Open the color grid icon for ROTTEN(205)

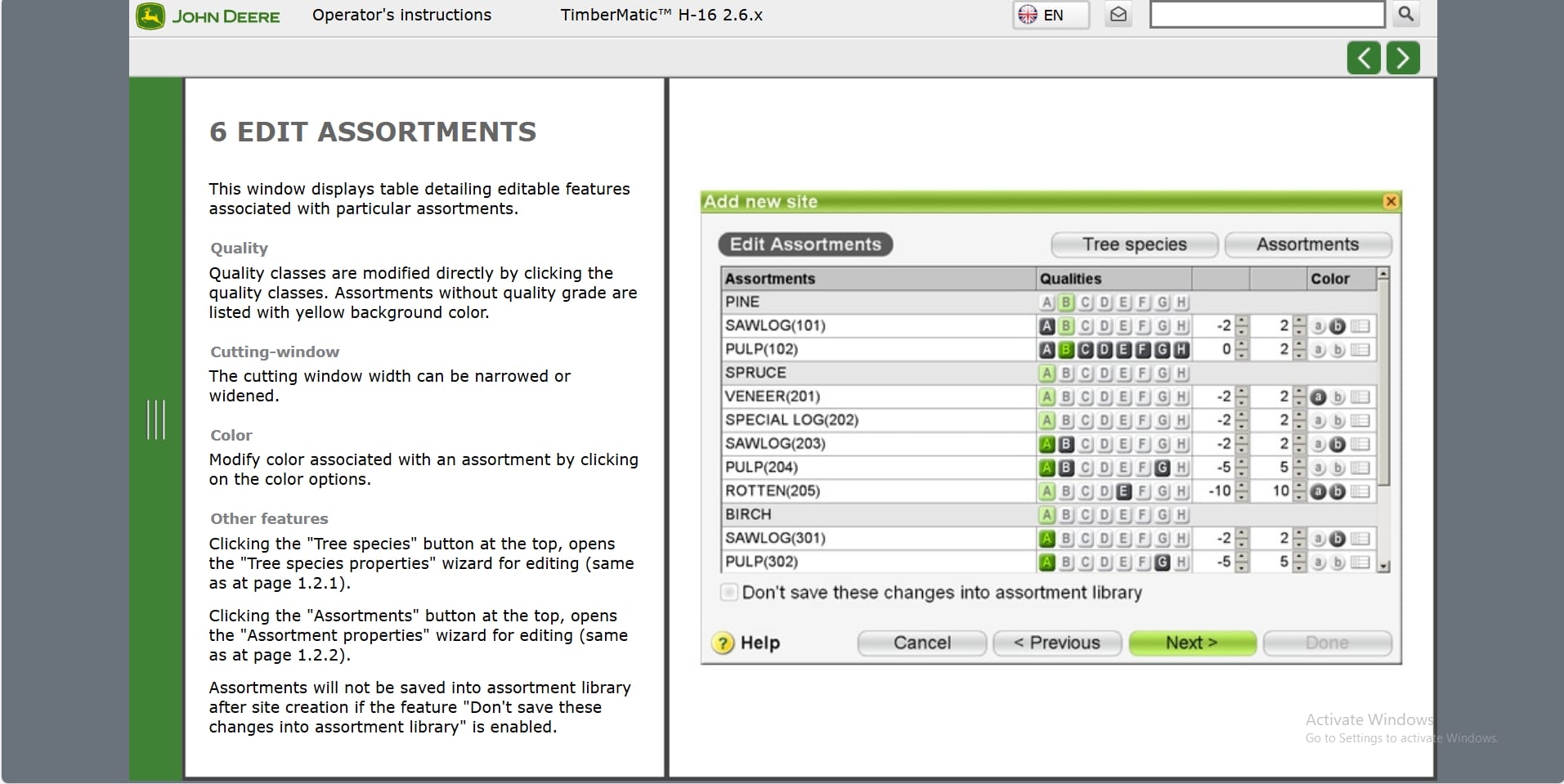click(x=1360, y=491)
